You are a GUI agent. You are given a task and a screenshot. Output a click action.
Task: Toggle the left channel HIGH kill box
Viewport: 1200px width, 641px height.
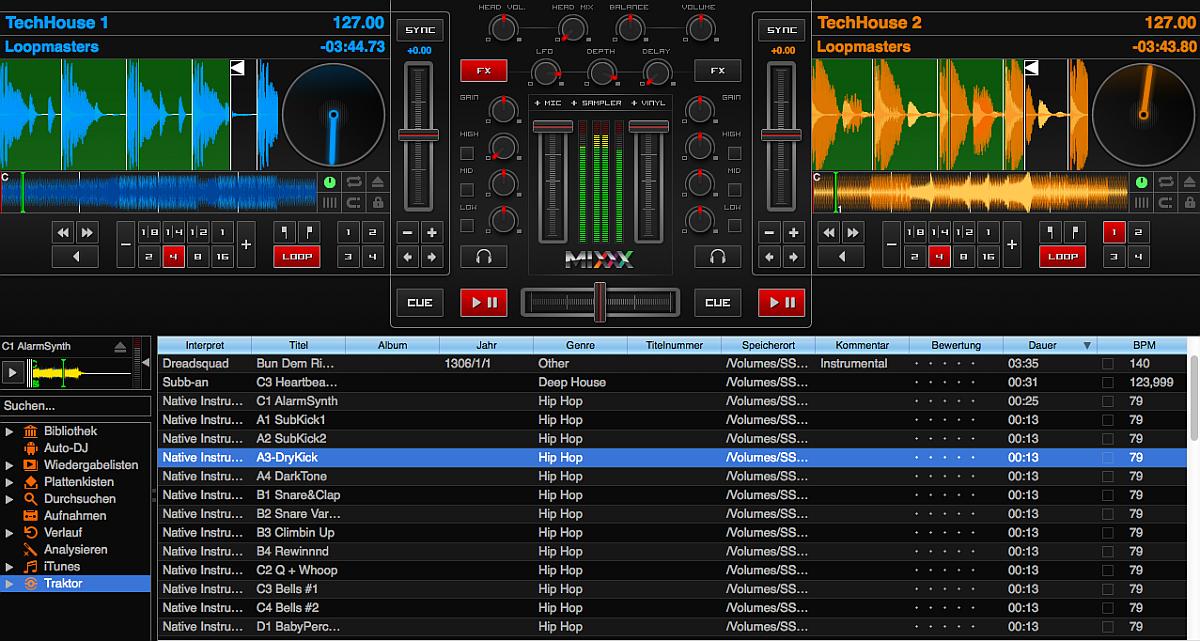(x=467, y=153)
